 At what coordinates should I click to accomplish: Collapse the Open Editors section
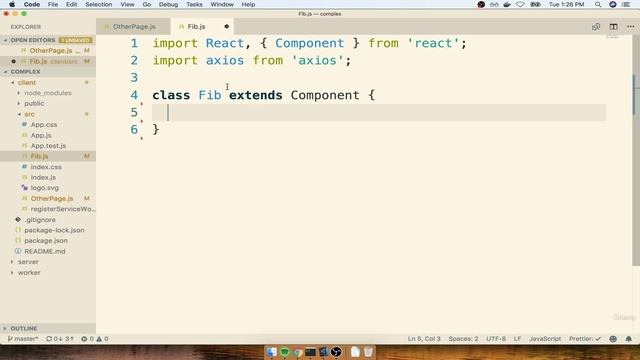[33, 40]
